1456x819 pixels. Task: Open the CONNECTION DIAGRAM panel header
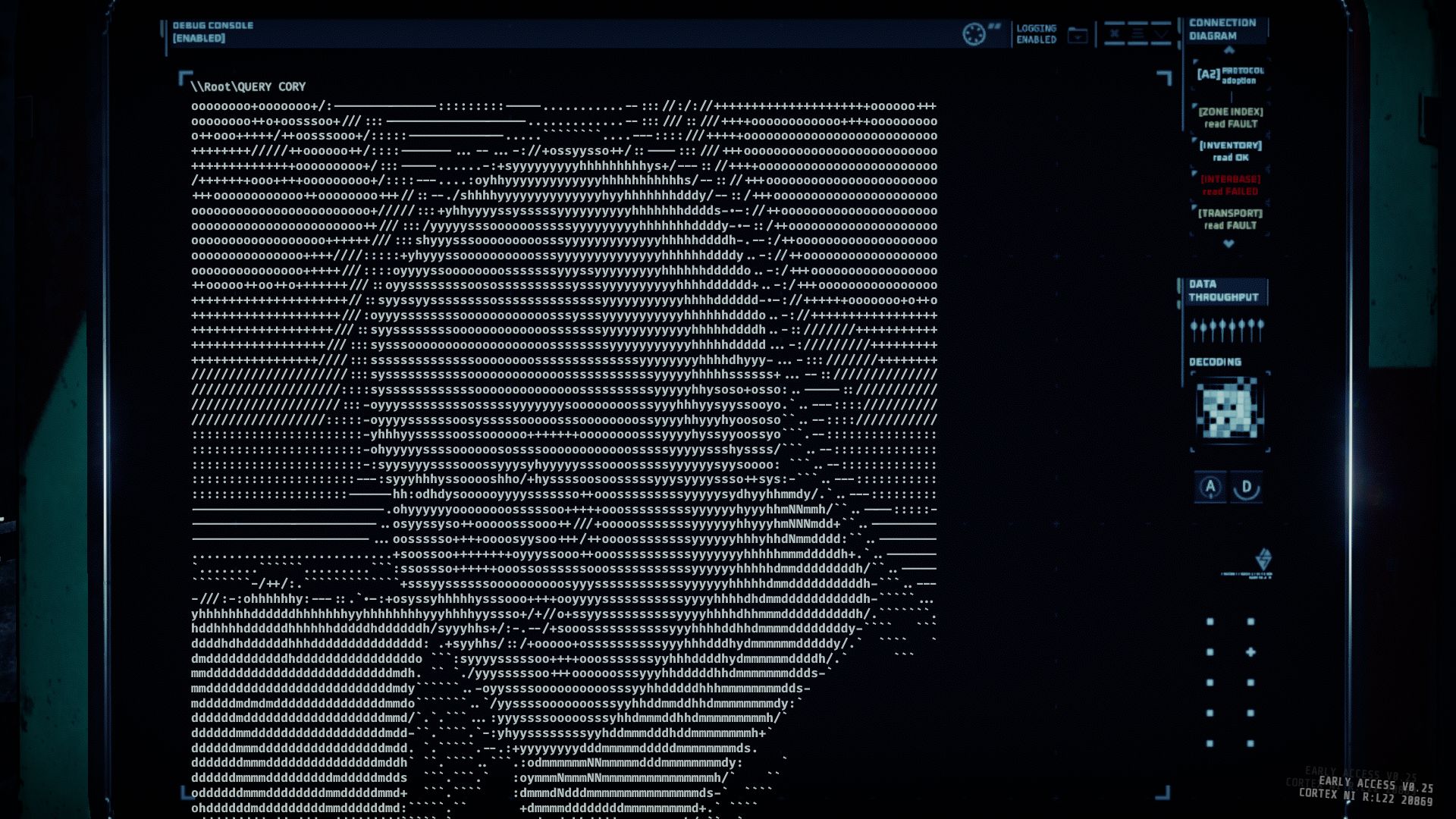click(x=1222, y=29)
